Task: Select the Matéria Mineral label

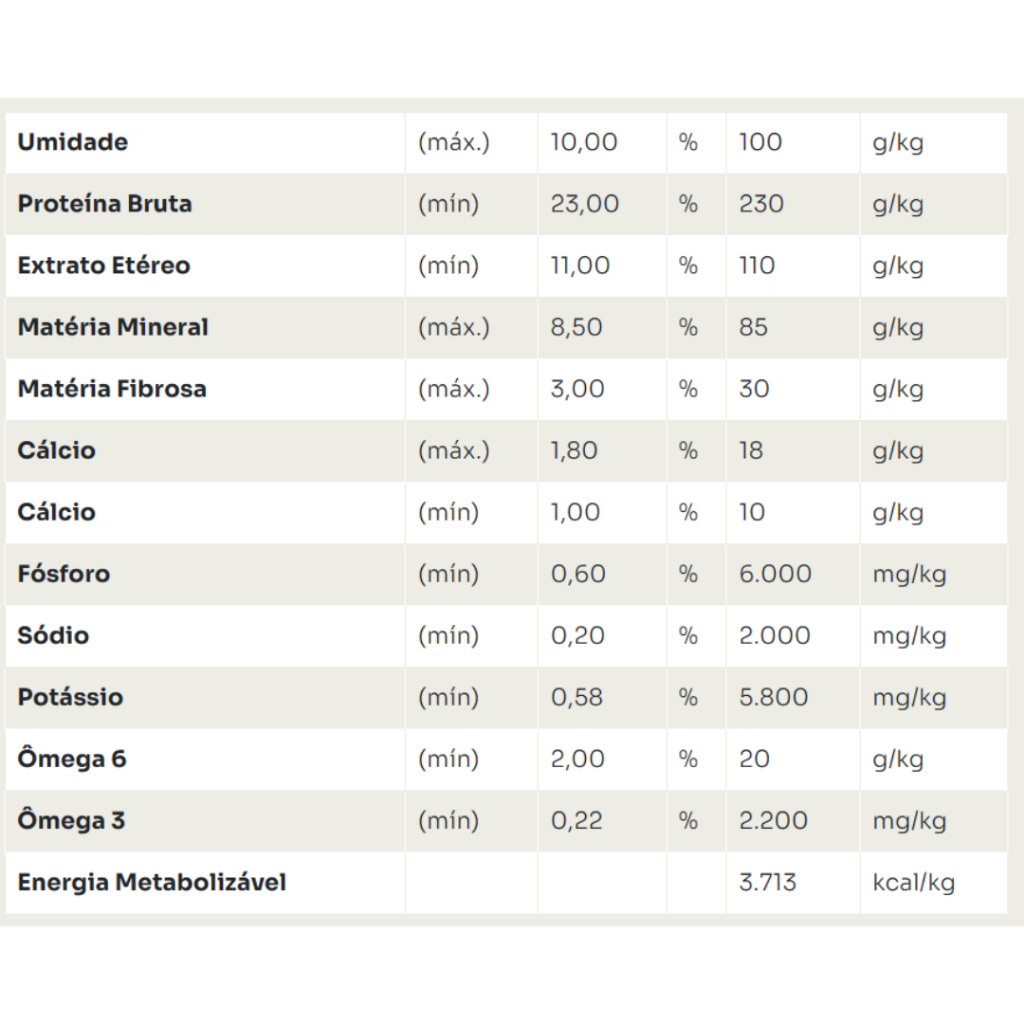Action: [x=113, y=327]
